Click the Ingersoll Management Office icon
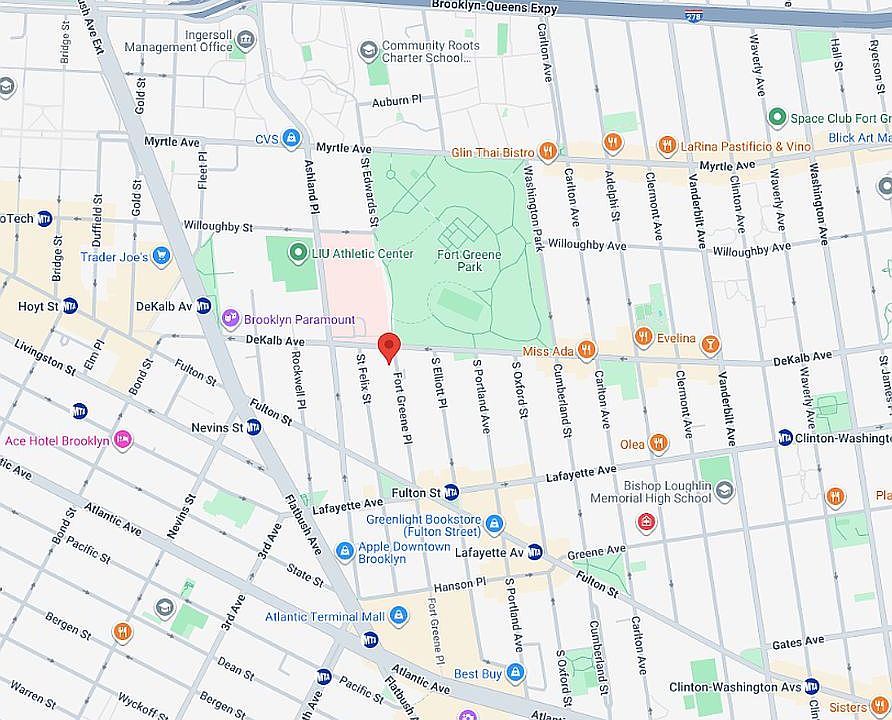The width and height of the screenshot is (892, 720). point(246,40)
